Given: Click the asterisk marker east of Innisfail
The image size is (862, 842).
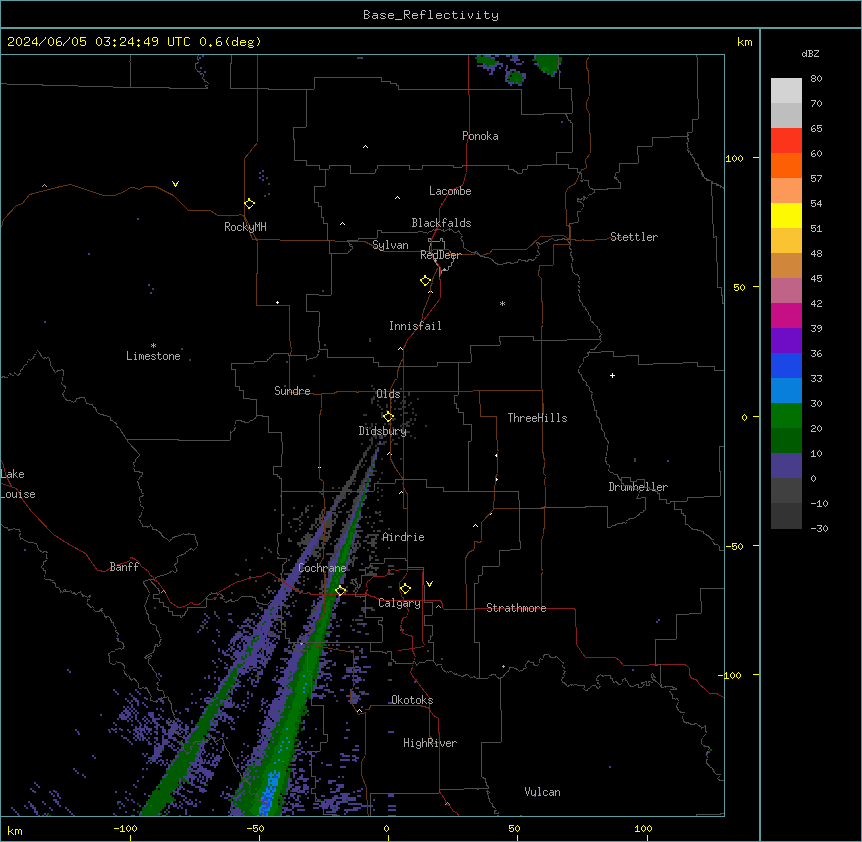Looking at the screenshot, I should (x=502, y=303).
